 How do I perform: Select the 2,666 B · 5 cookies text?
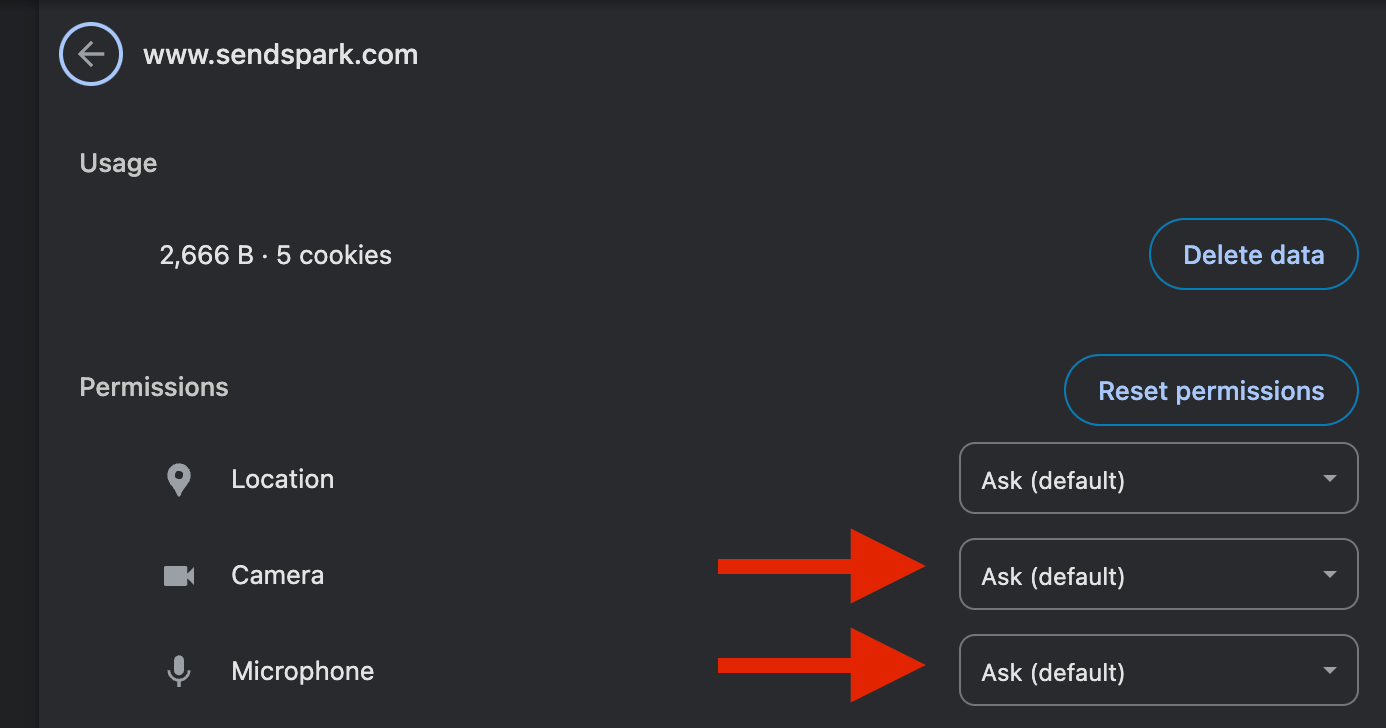click(276, 255)
